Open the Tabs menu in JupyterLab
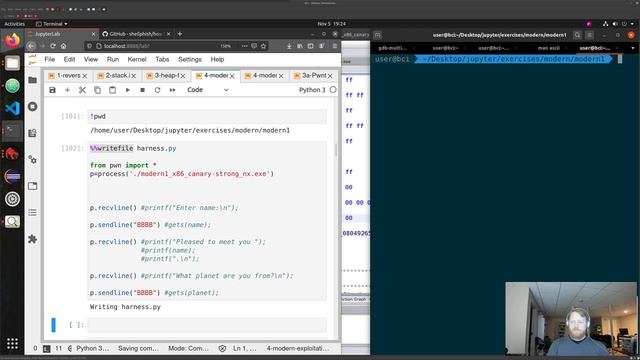This screenshot has width=640, height=360. 162,59
